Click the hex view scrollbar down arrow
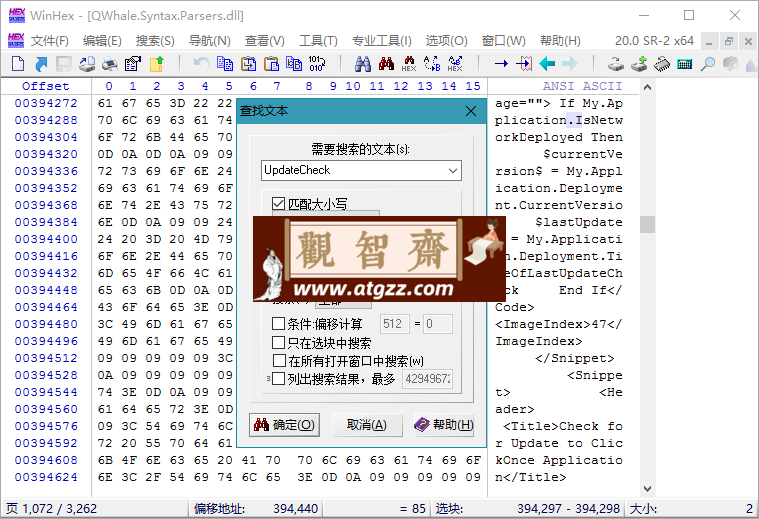 pos(647,488)
